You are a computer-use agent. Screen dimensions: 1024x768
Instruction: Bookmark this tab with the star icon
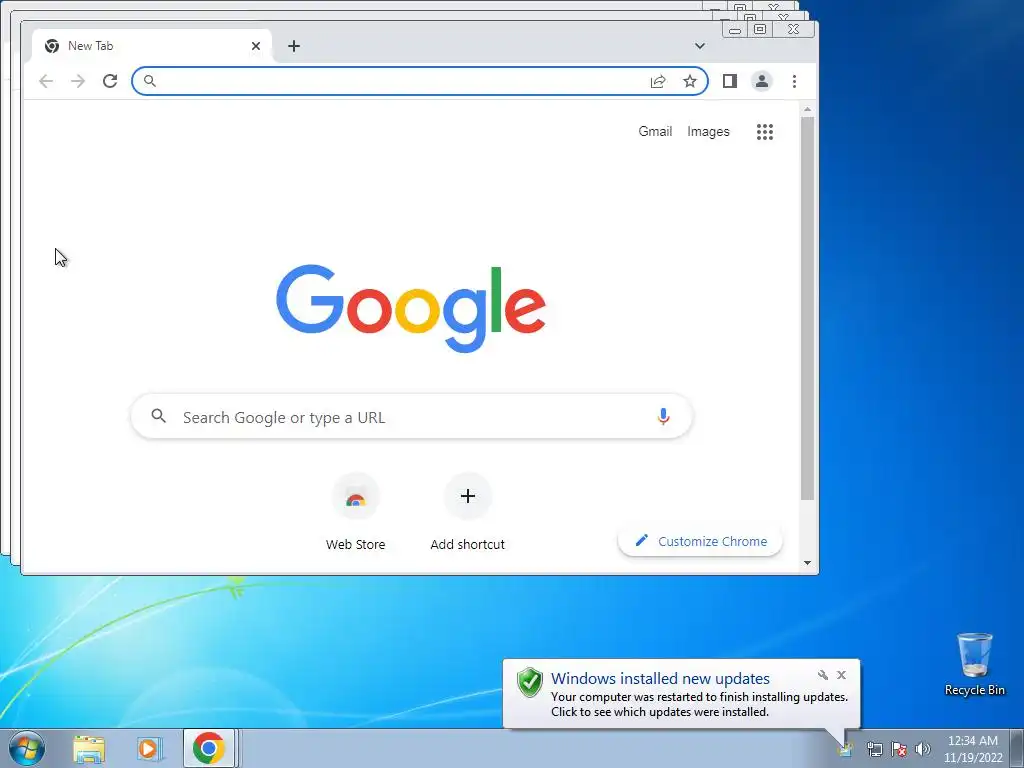[690, 81]
